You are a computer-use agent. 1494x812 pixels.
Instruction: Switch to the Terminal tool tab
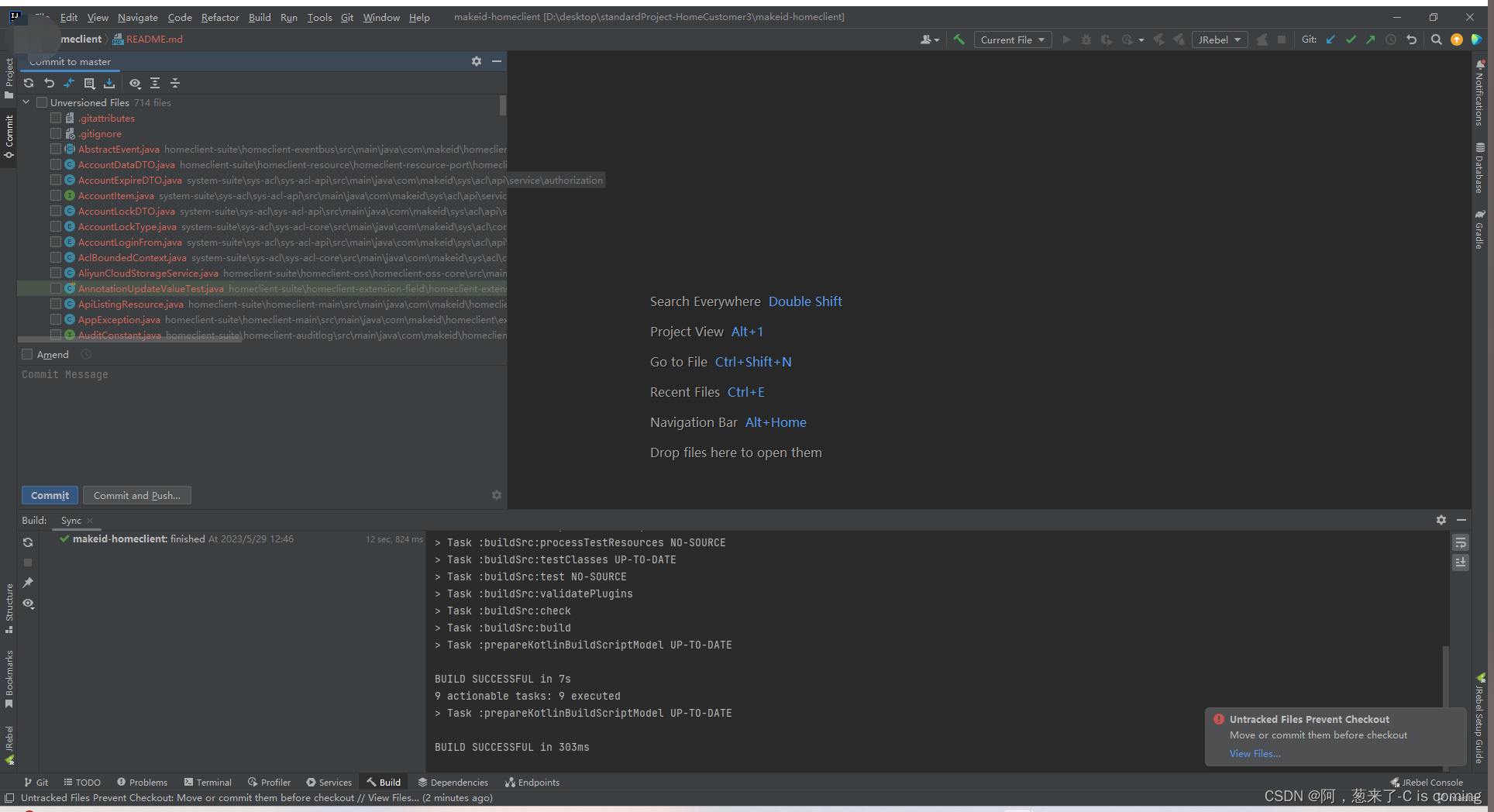208,782
